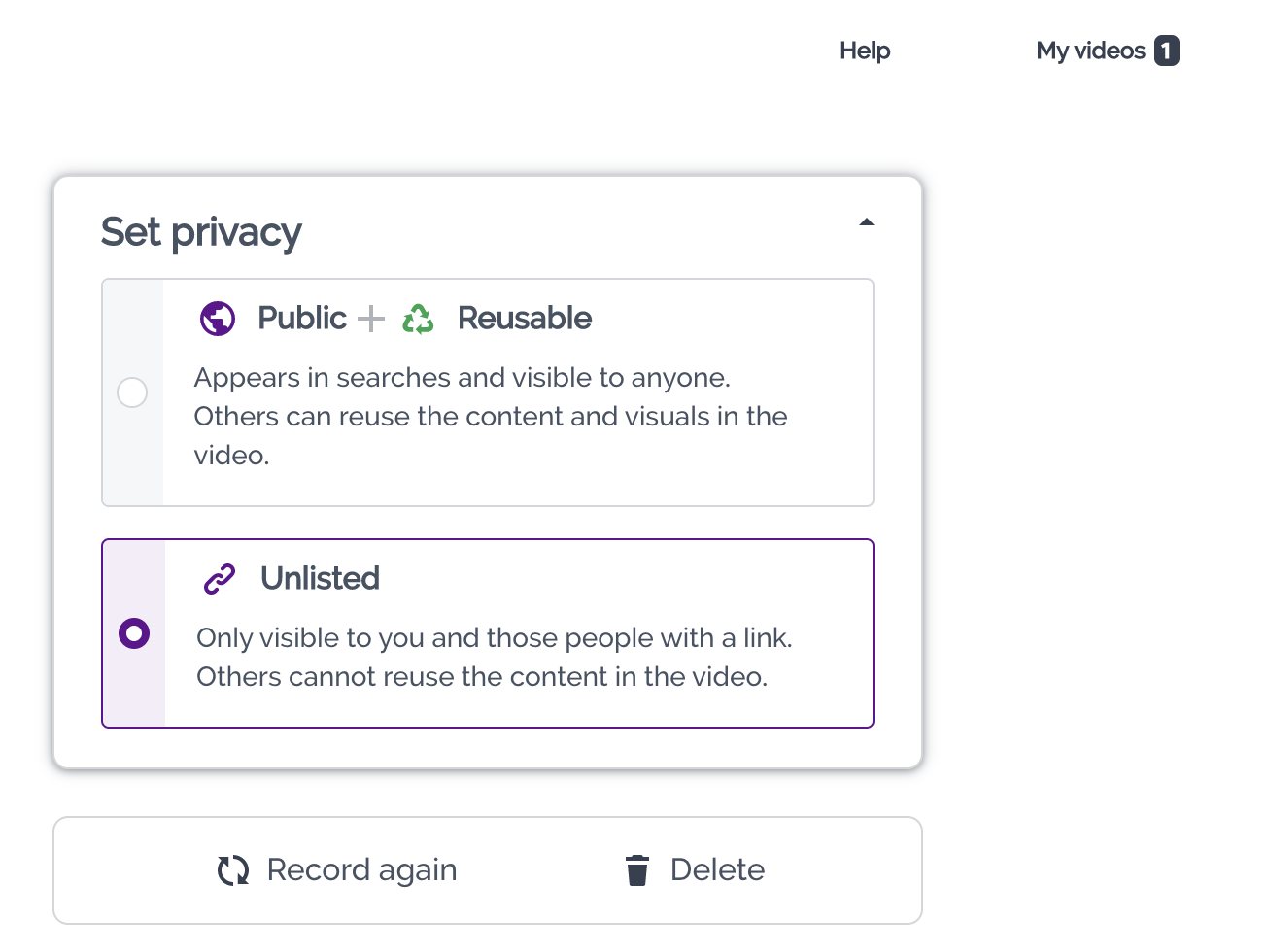
Task: Collapse the Set privacy panel arrow
Action: (x=867, y=222)
